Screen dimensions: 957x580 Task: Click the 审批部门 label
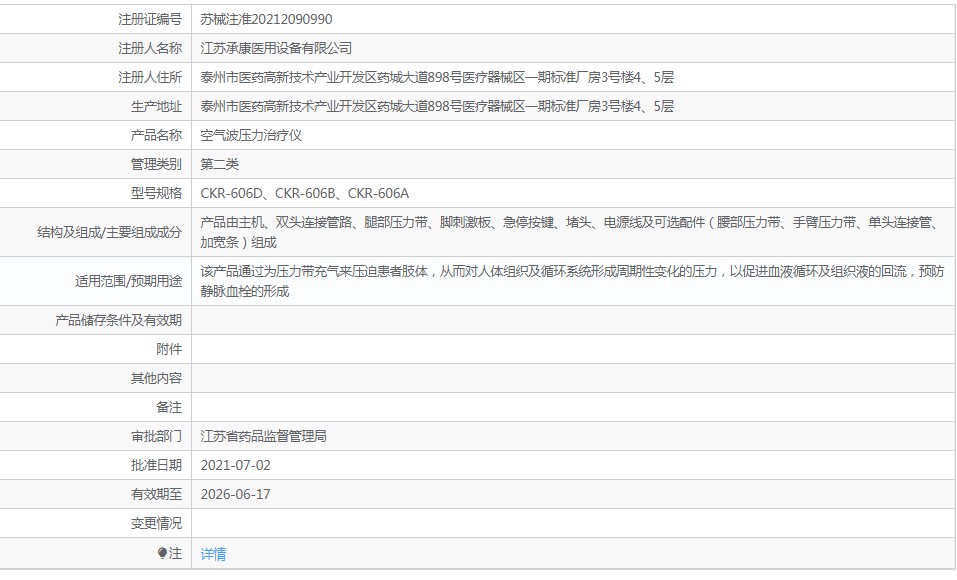156,437
